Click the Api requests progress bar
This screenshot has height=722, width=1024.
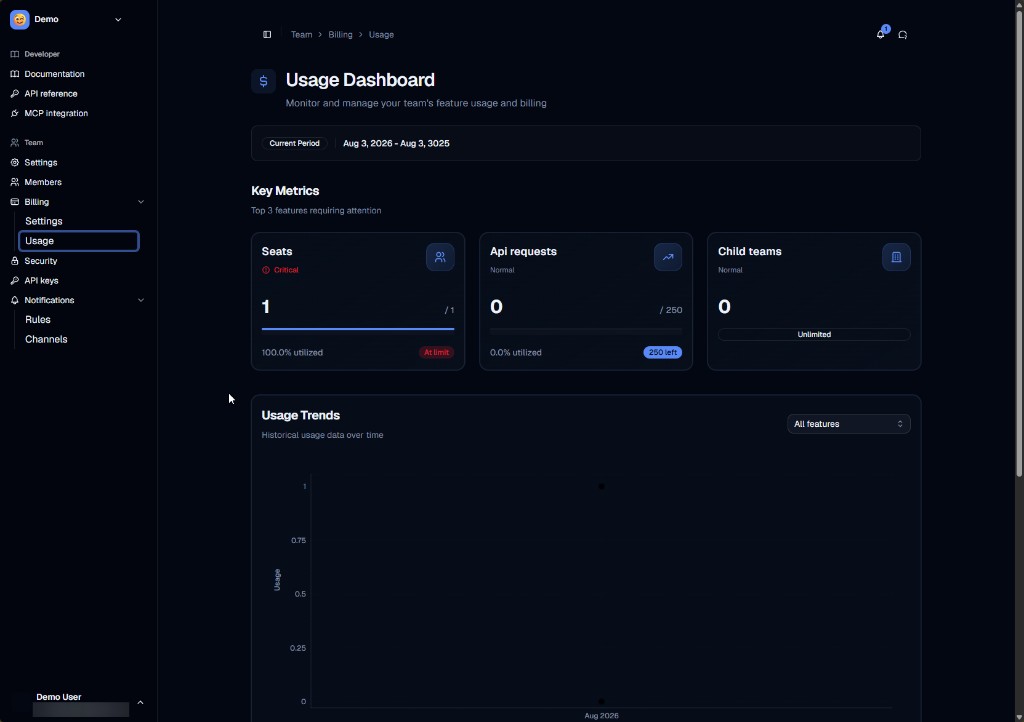coord(586,332)
